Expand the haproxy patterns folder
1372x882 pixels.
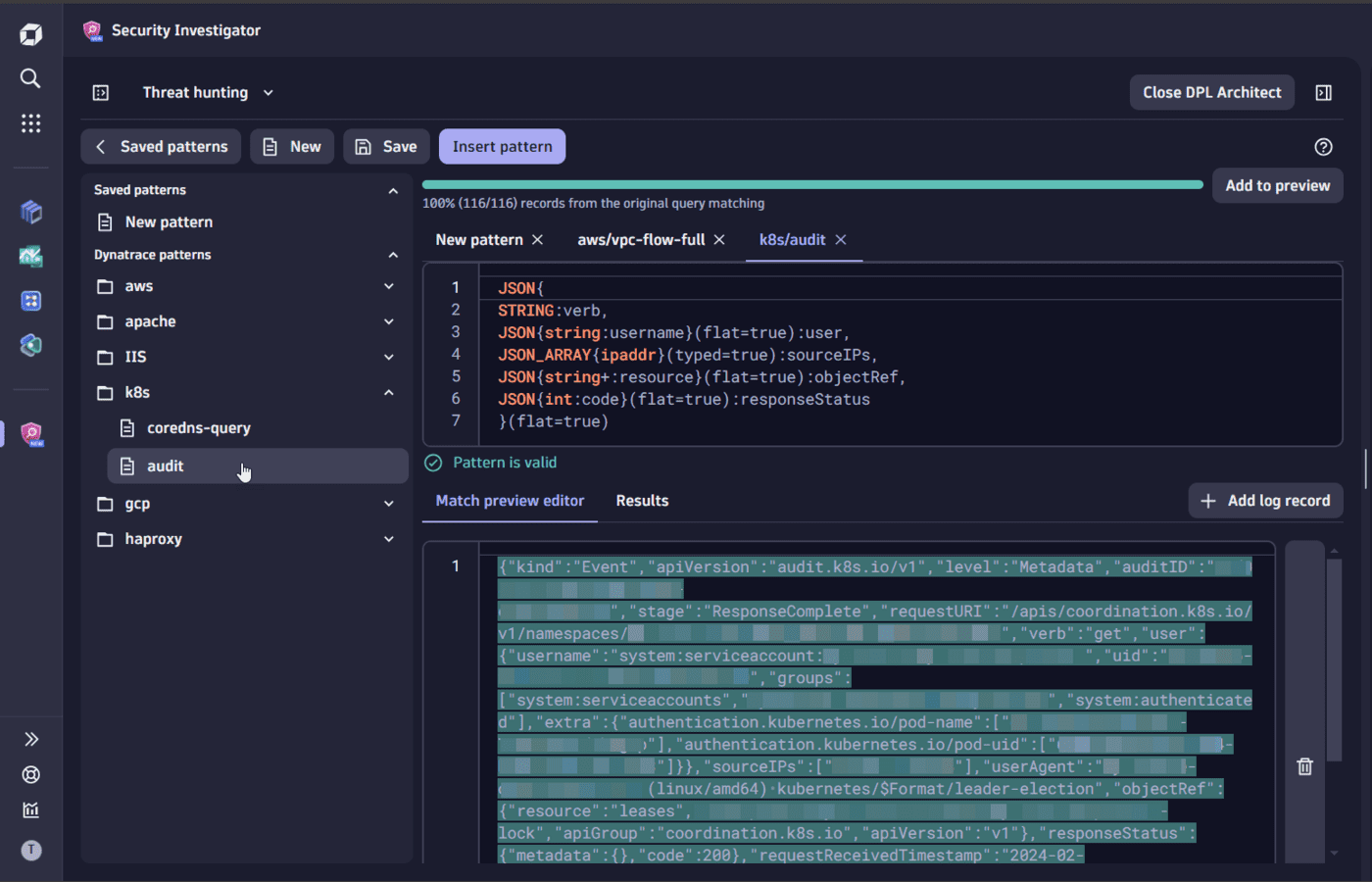tap(388, 538)
